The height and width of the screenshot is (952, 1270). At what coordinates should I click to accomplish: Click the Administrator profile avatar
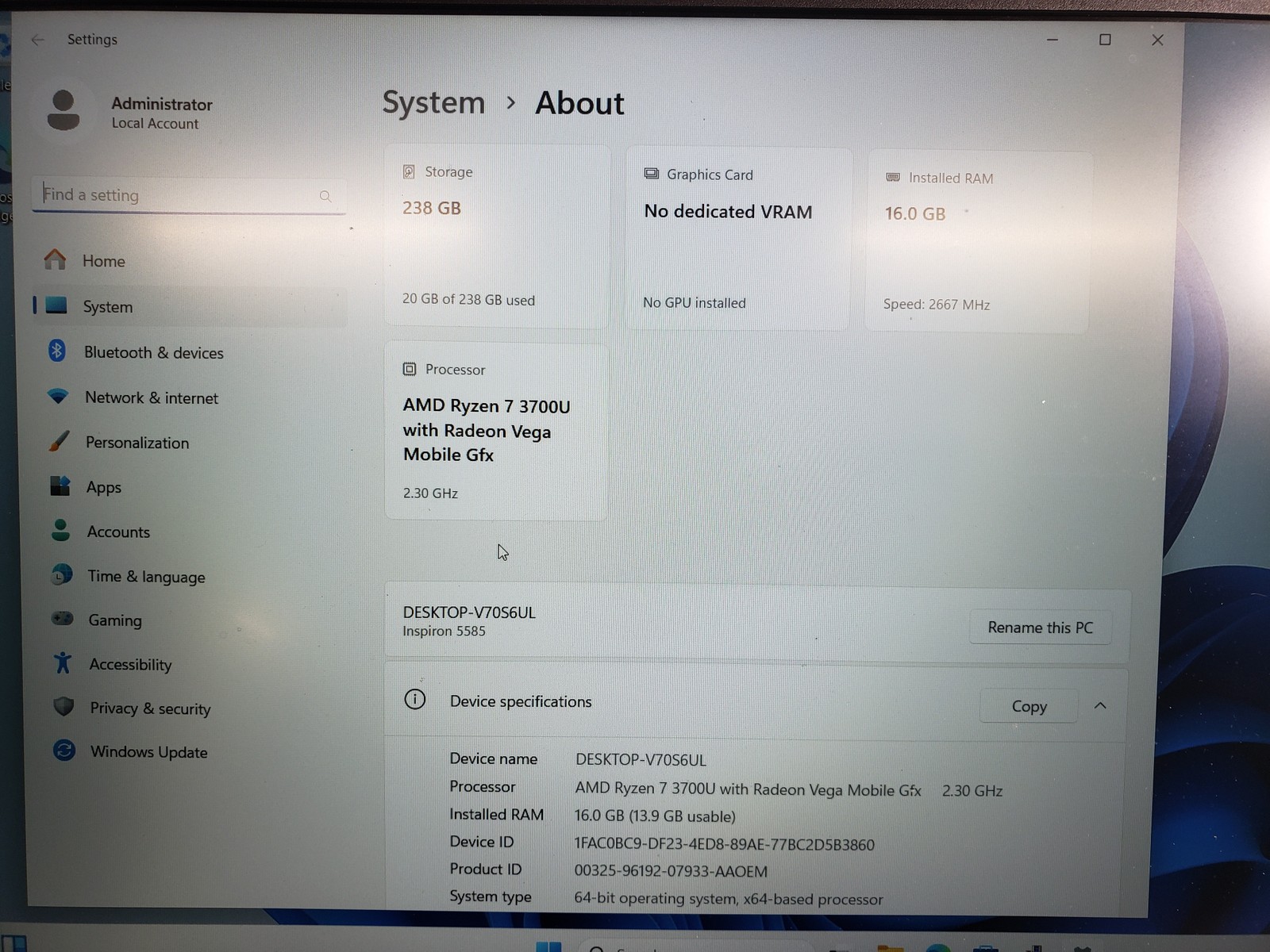click(x=63, y=110)
